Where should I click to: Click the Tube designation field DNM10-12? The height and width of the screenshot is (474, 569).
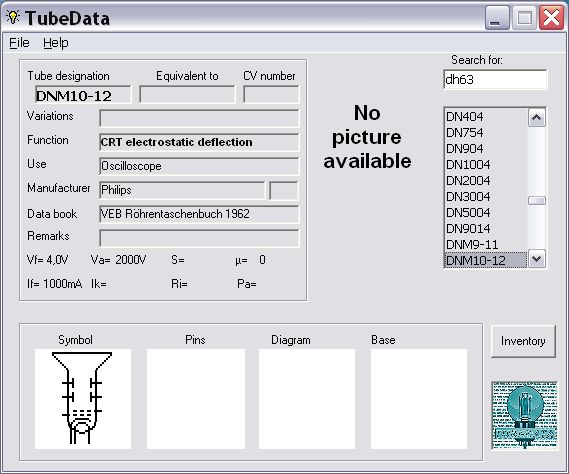pos(83,95)
